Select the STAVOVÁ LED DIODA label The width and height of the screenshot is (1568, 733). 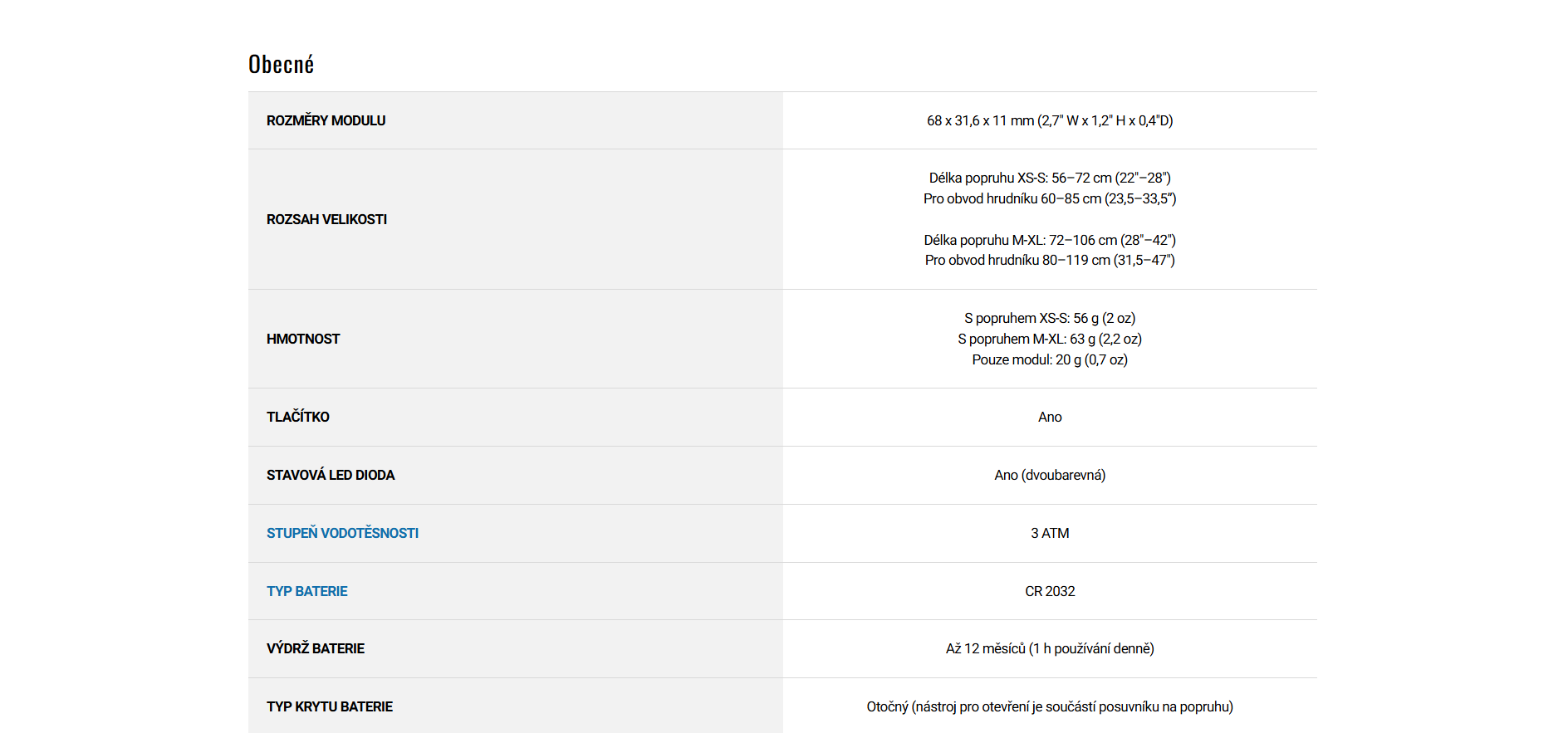pyautogui.click(x=331, y=475)
